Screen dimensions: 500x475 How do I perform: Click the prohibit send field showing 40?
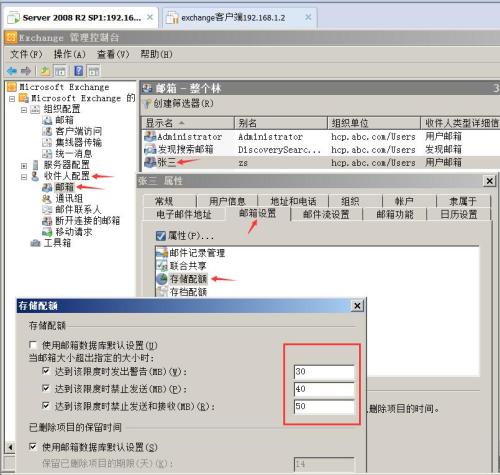coord(324,389)
